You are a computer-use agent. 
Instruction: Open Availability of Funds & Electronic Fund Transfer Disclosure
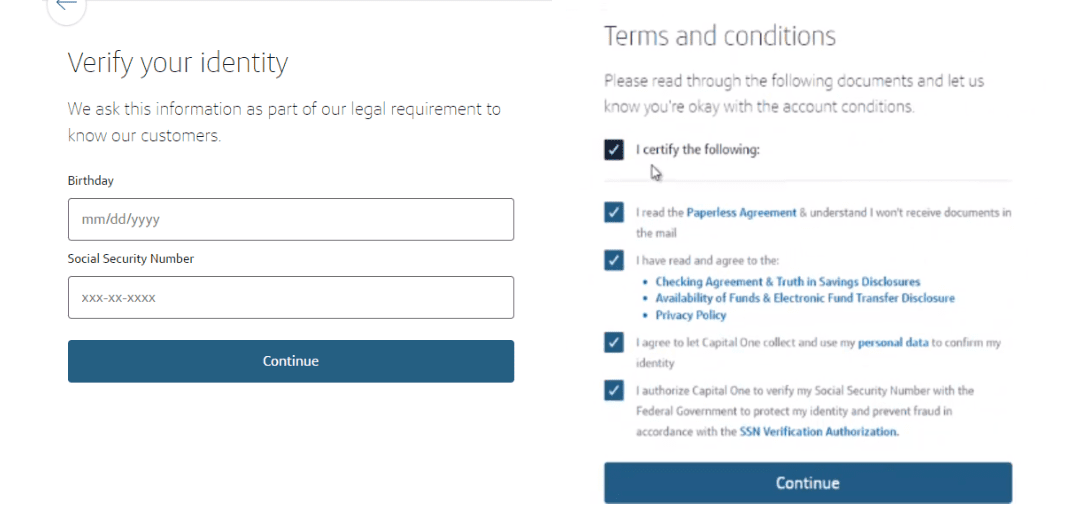tap(804, 298)
